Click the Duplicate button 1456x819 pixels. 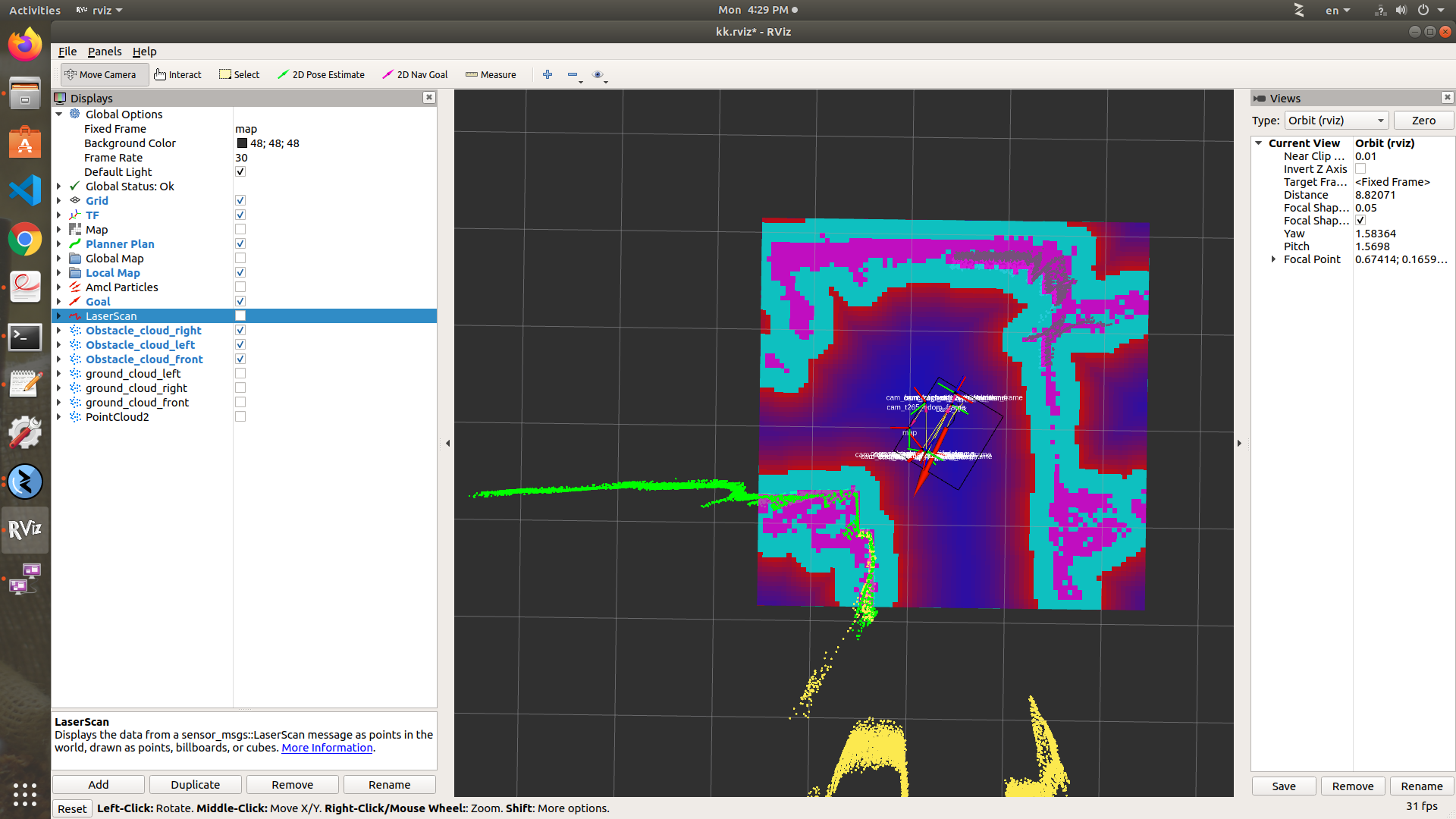point(195,785)
